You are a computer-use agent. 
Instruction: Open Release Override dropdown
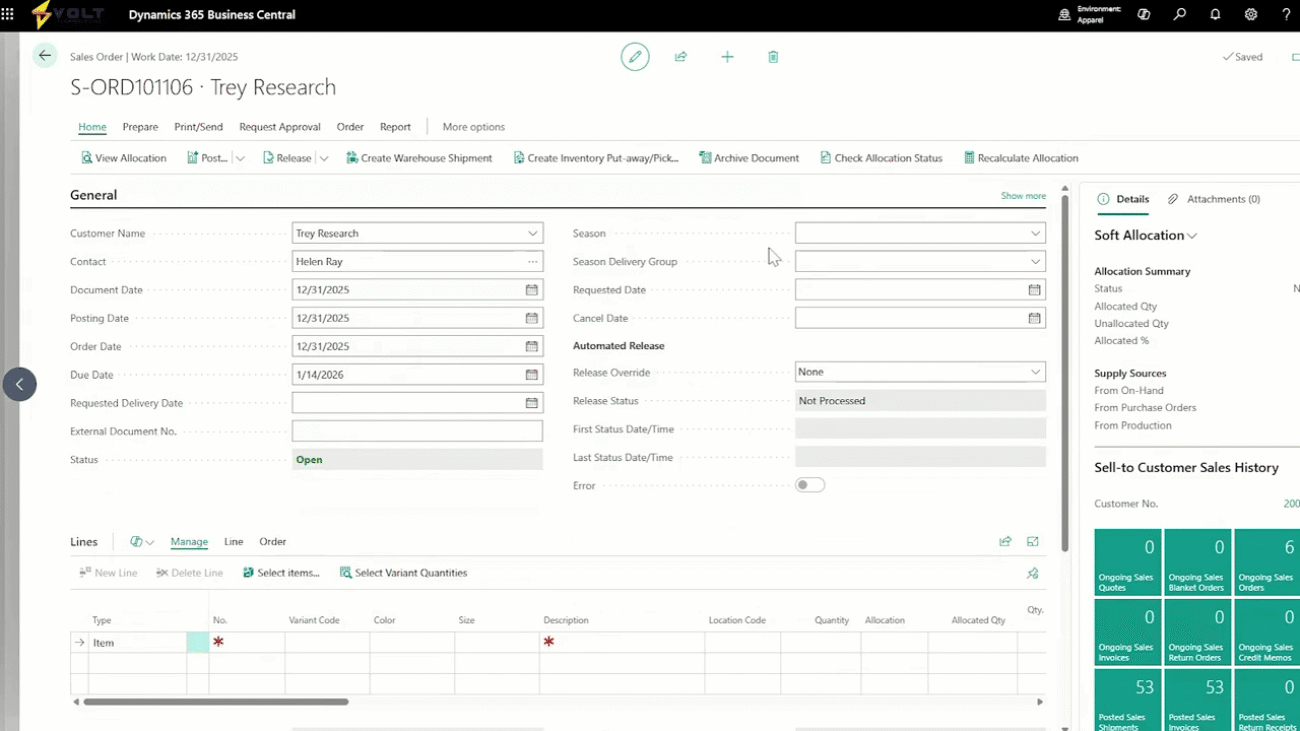click(1036, 372)
